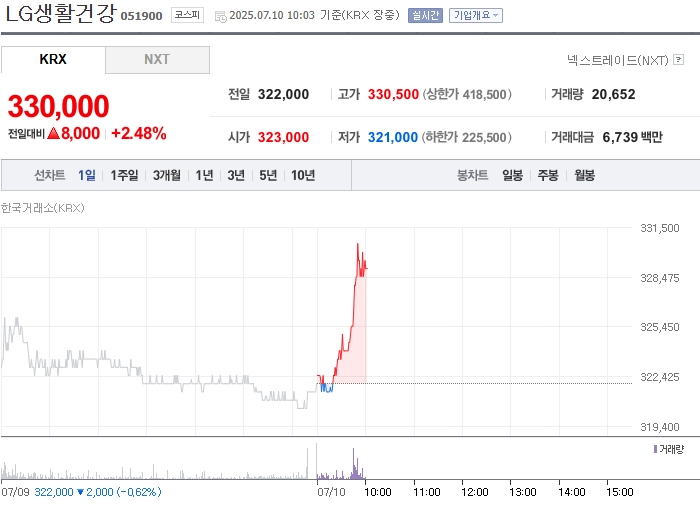
Task: Select the 1년 line chart period
Action: click(x=204, y=175)
